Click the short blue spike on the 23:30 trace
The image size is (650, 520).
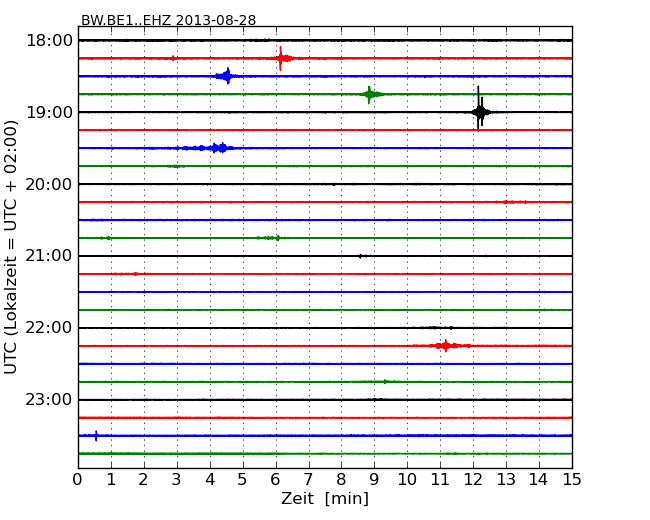point(96,435)
